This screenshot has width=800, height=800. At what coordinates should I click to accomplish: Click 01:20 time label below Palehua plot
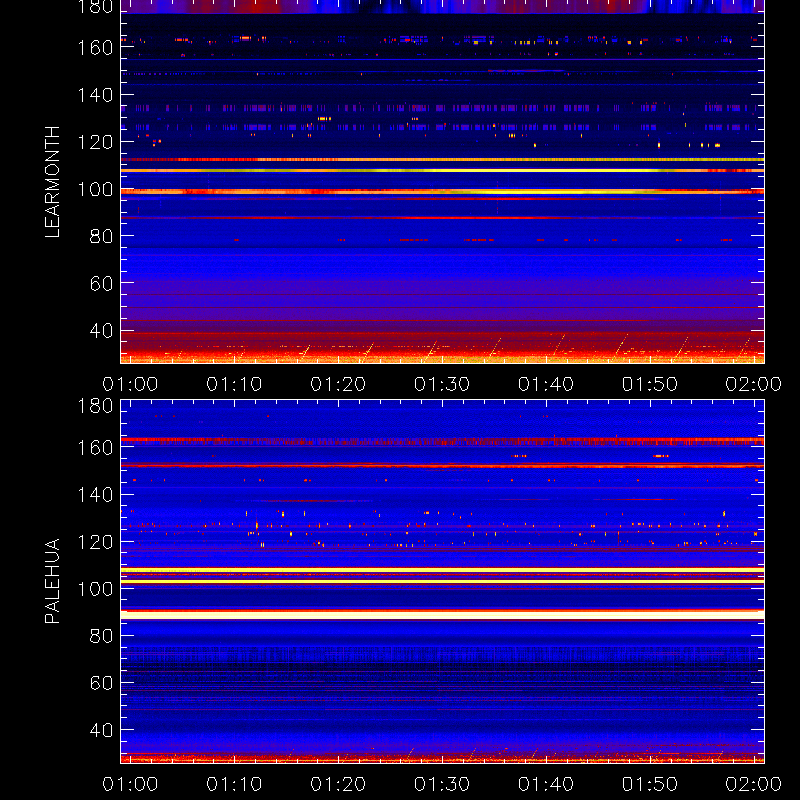pyautogui.click(x=338, y=784)
